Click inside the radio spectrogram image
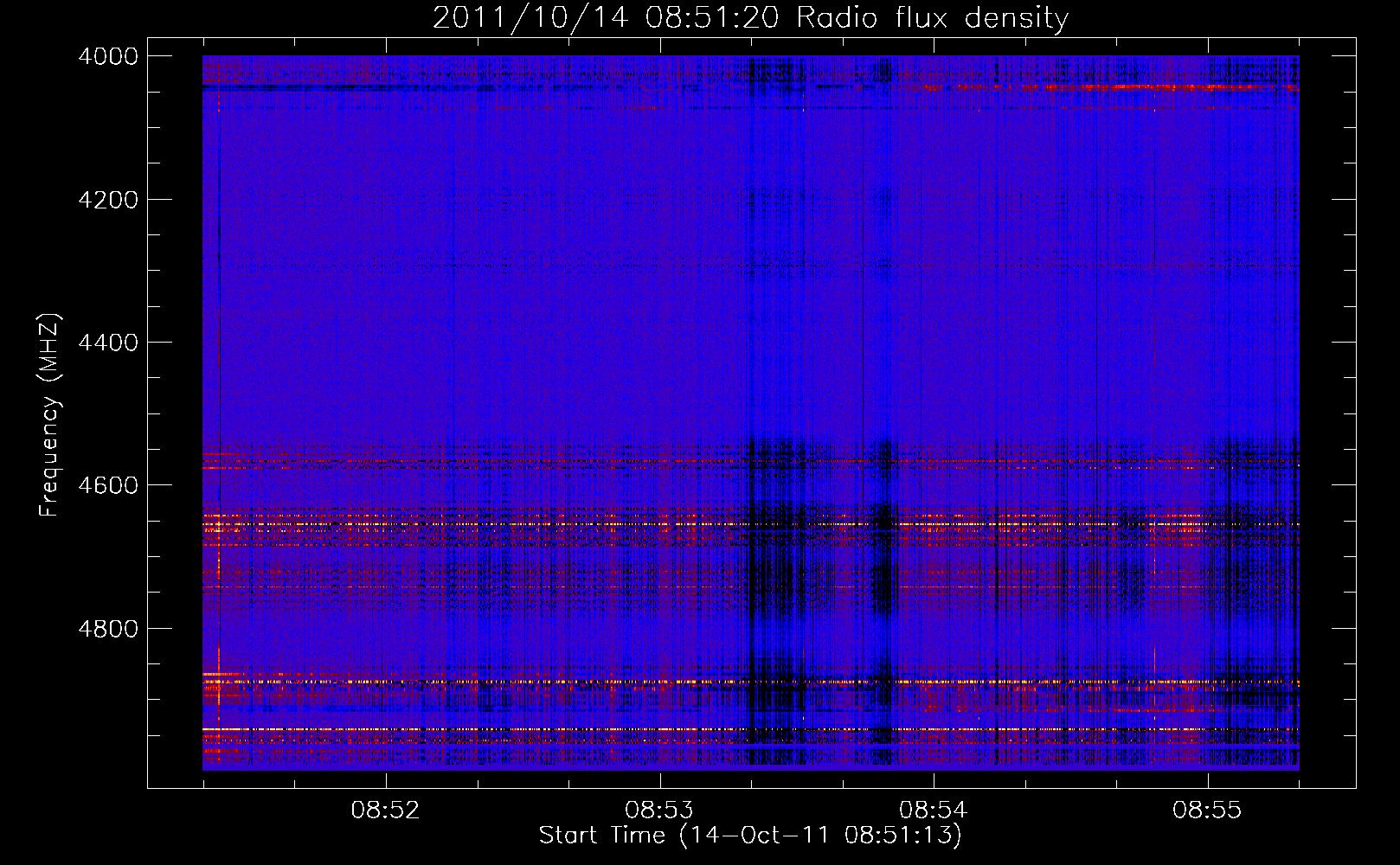 tap(751, 413)
